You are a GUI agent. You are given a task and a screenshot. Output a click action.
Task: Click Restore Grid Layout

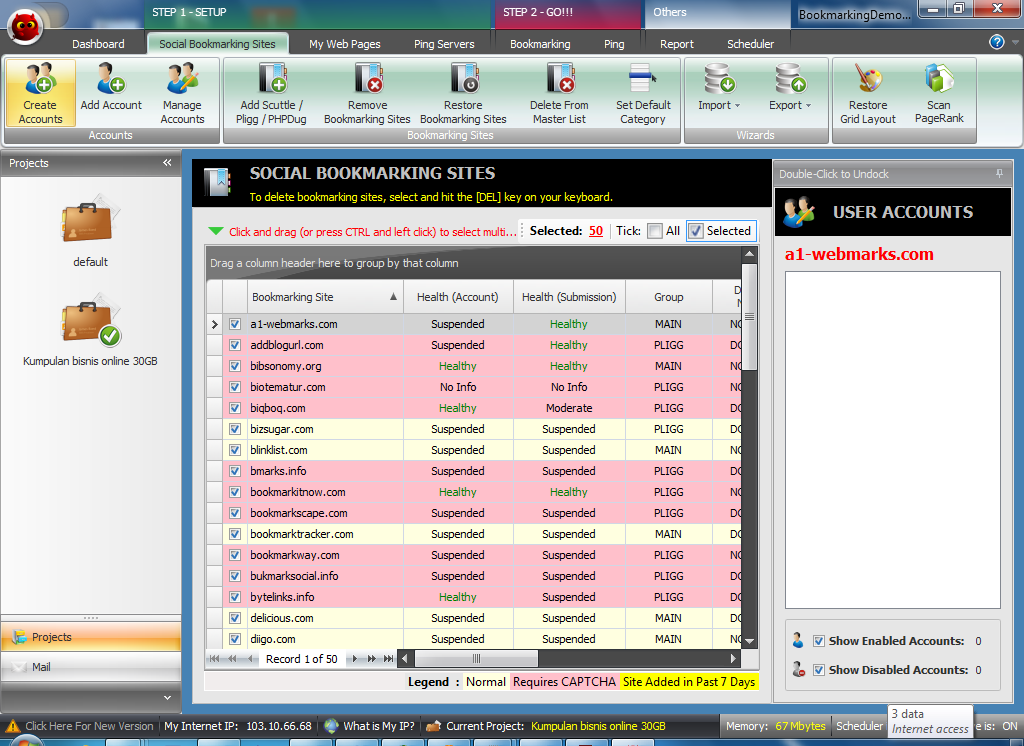(868, 93)
